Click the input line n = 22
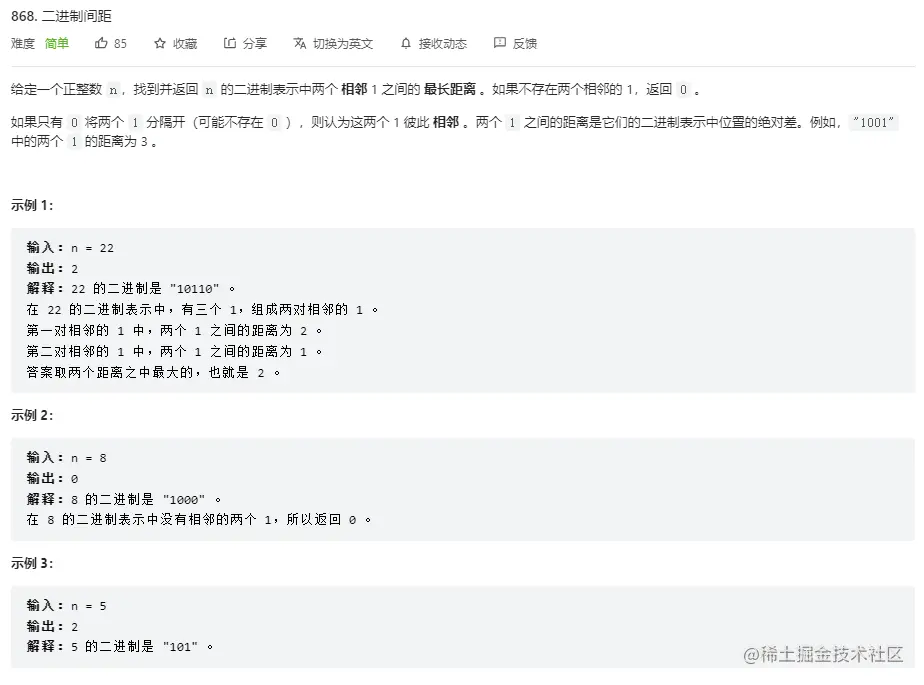924x685 pixels. pyautogui.click(x=70, y=248)
